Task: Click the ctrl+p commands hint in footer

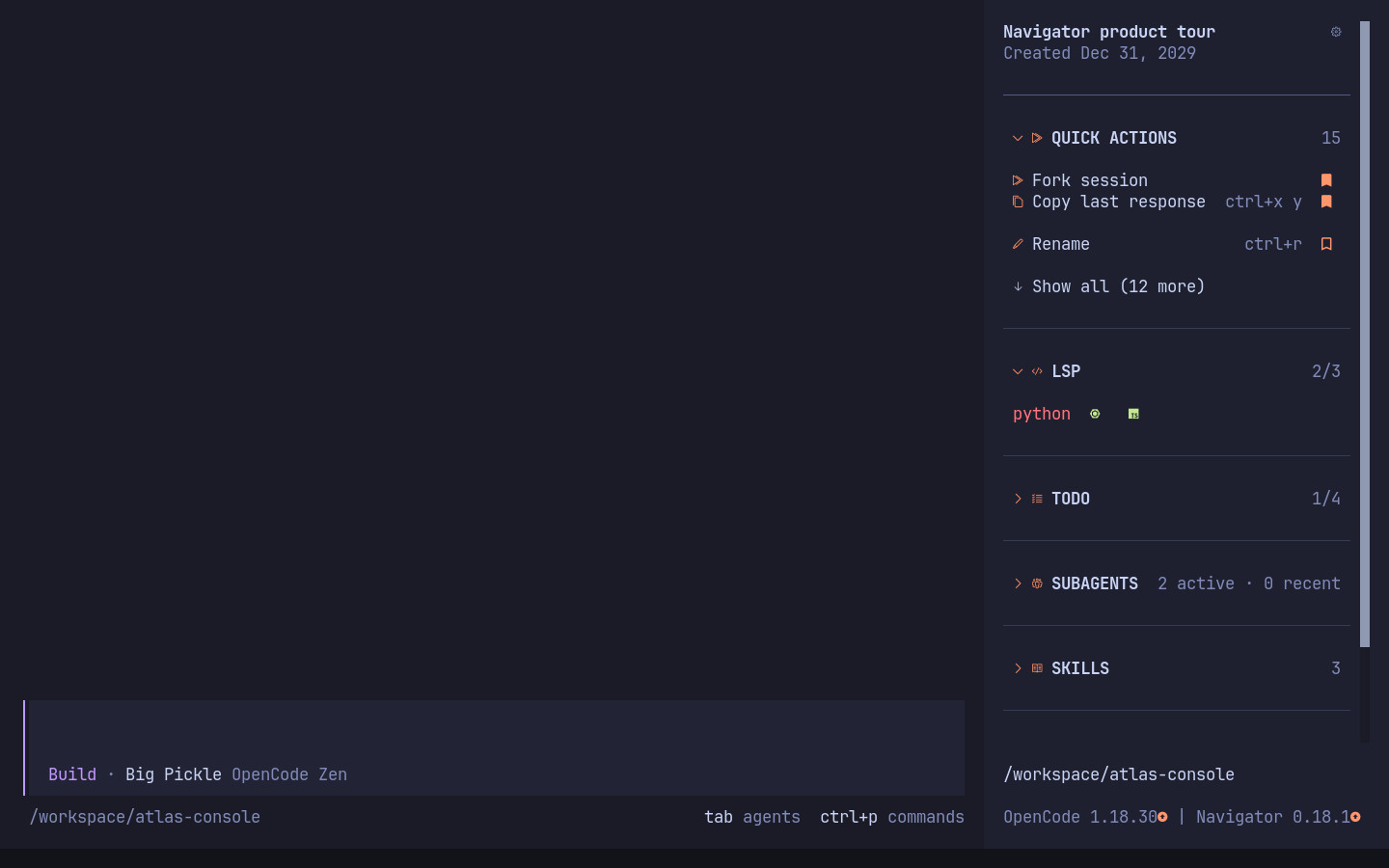Action: 892,817
